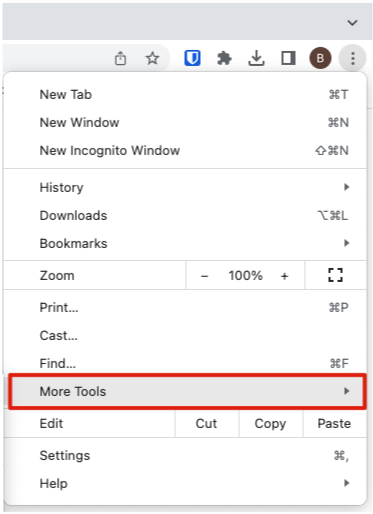Toggle the side panel icon
Screen dimensions: 373x514
coord(288,58)
